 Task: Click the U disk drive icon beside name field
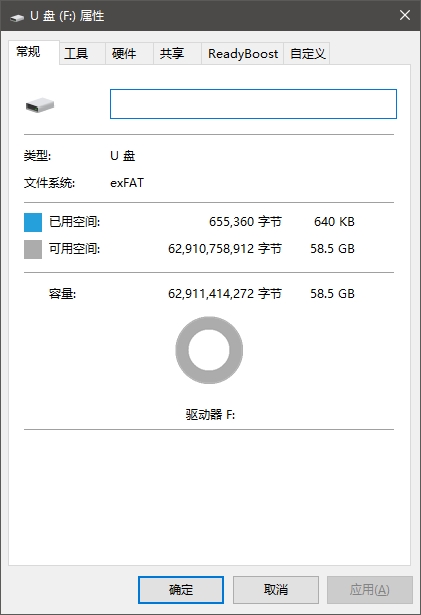[40, 105]
